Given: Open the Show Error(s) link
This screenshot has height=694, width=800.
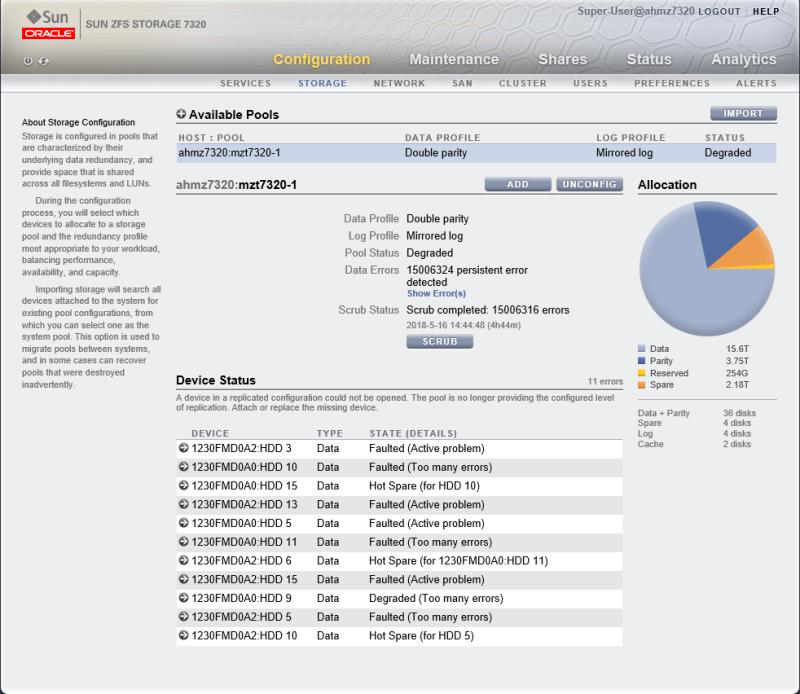Looking at the screenshot, I should click(x=436, y=294).
